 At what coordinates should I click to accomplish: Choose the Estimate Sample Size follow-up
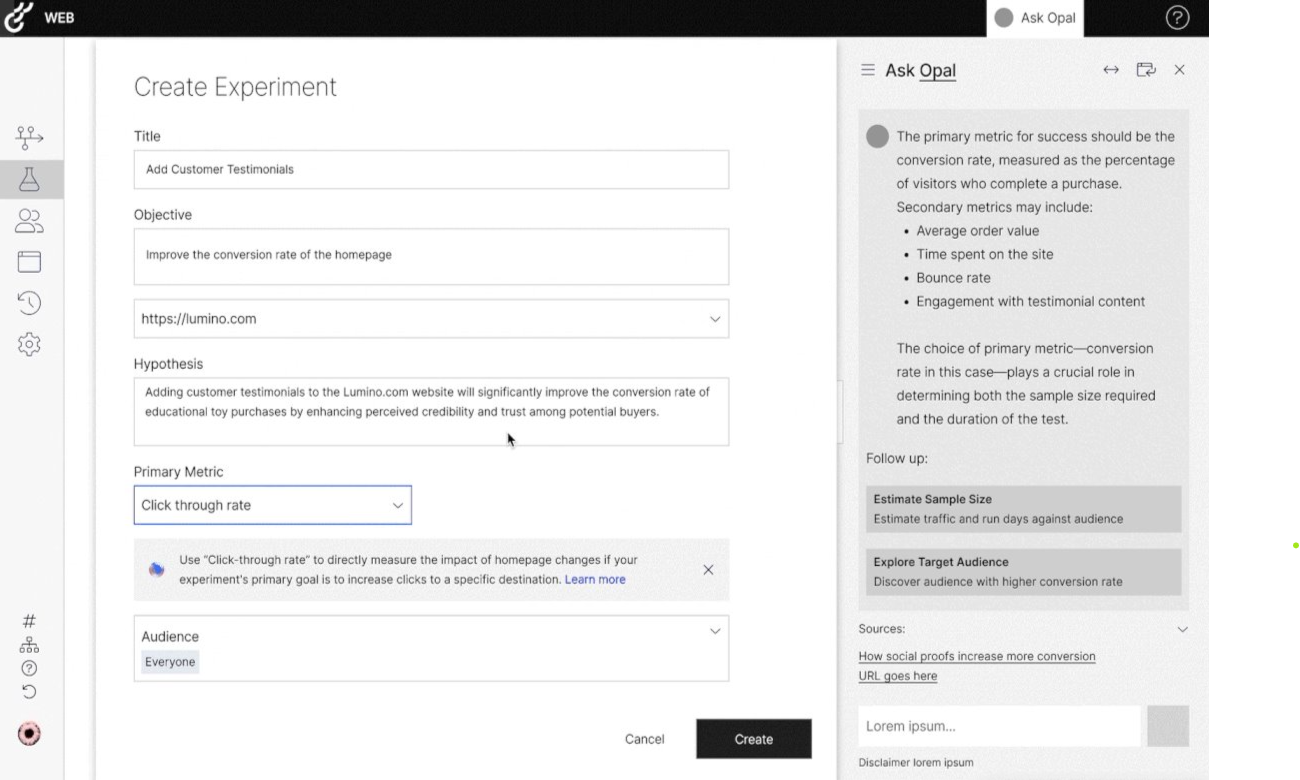click(1023, 509)
